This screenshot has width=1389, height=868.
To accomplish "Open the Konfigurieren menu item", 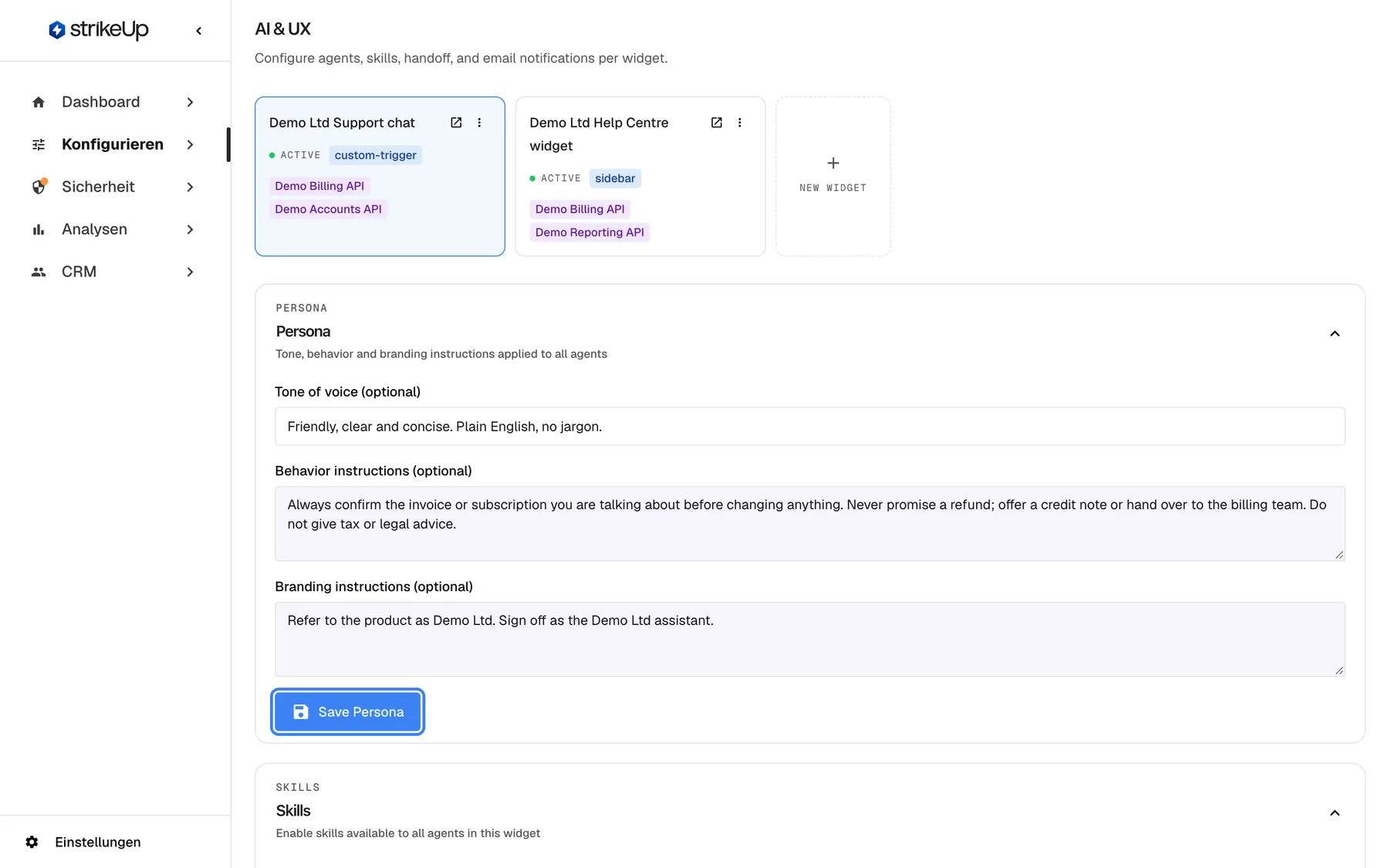I will click(113, 144).
